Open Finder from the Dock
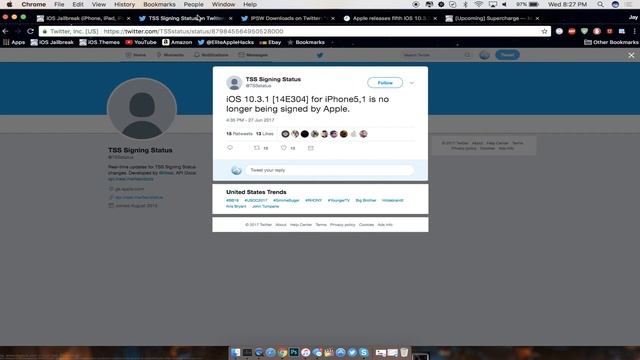The height and width of the screenshot is (360, 640). tap(236, 352)
